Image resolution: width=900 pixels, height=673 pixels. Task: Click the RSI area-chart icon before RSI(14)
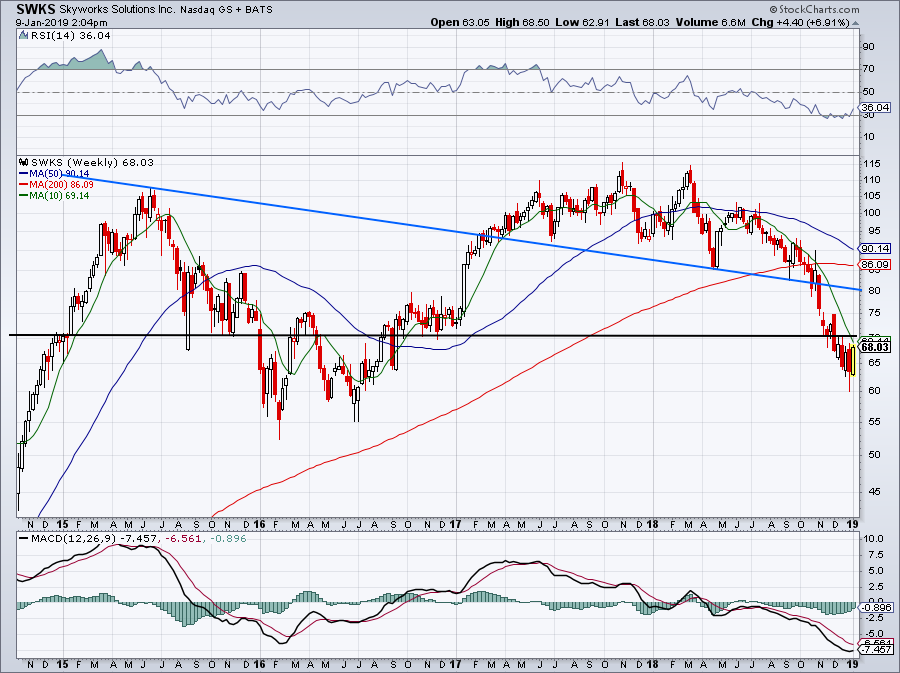[x=24, y=35]
